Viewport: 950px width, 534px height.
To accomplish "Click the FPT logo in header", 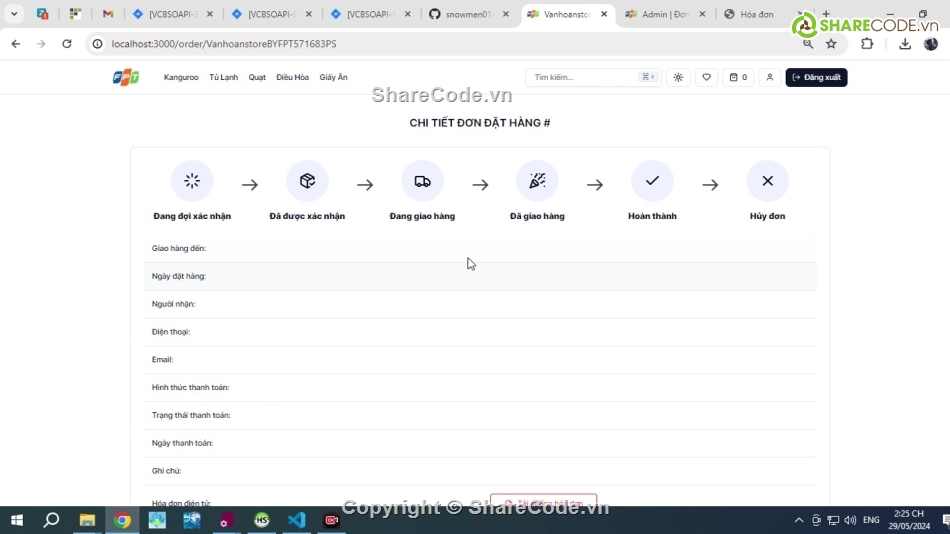I will click(126, 78).
